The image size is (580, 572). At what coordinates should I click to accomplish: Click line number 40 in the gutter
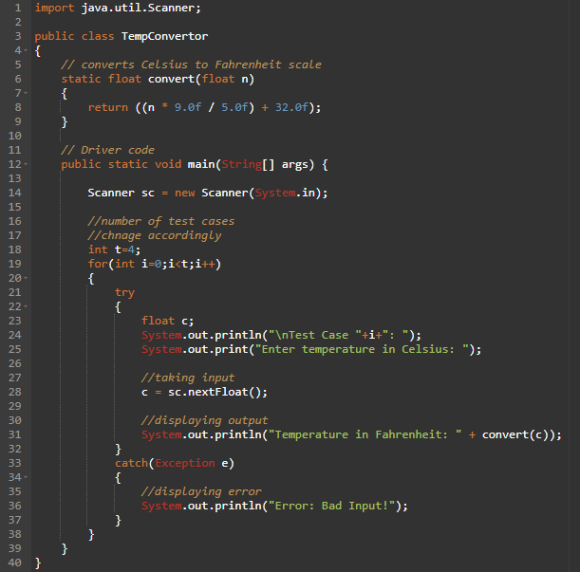click(x=15, y=563)
